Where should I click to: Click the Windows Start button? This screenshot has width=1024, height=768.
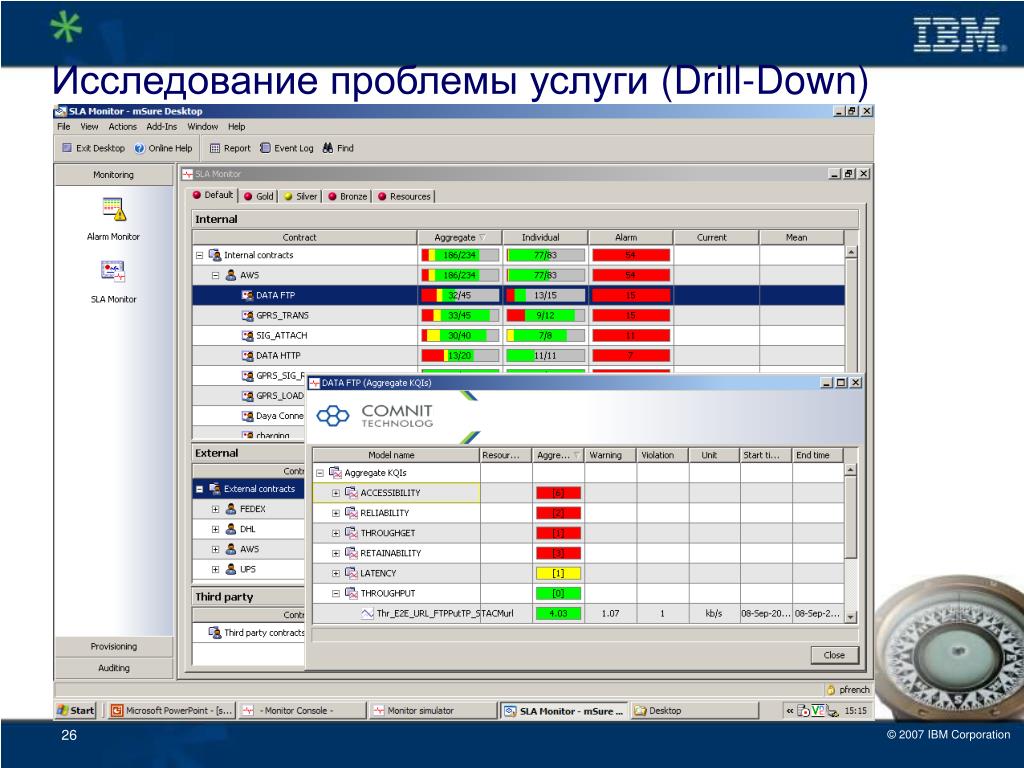point(76,711)
